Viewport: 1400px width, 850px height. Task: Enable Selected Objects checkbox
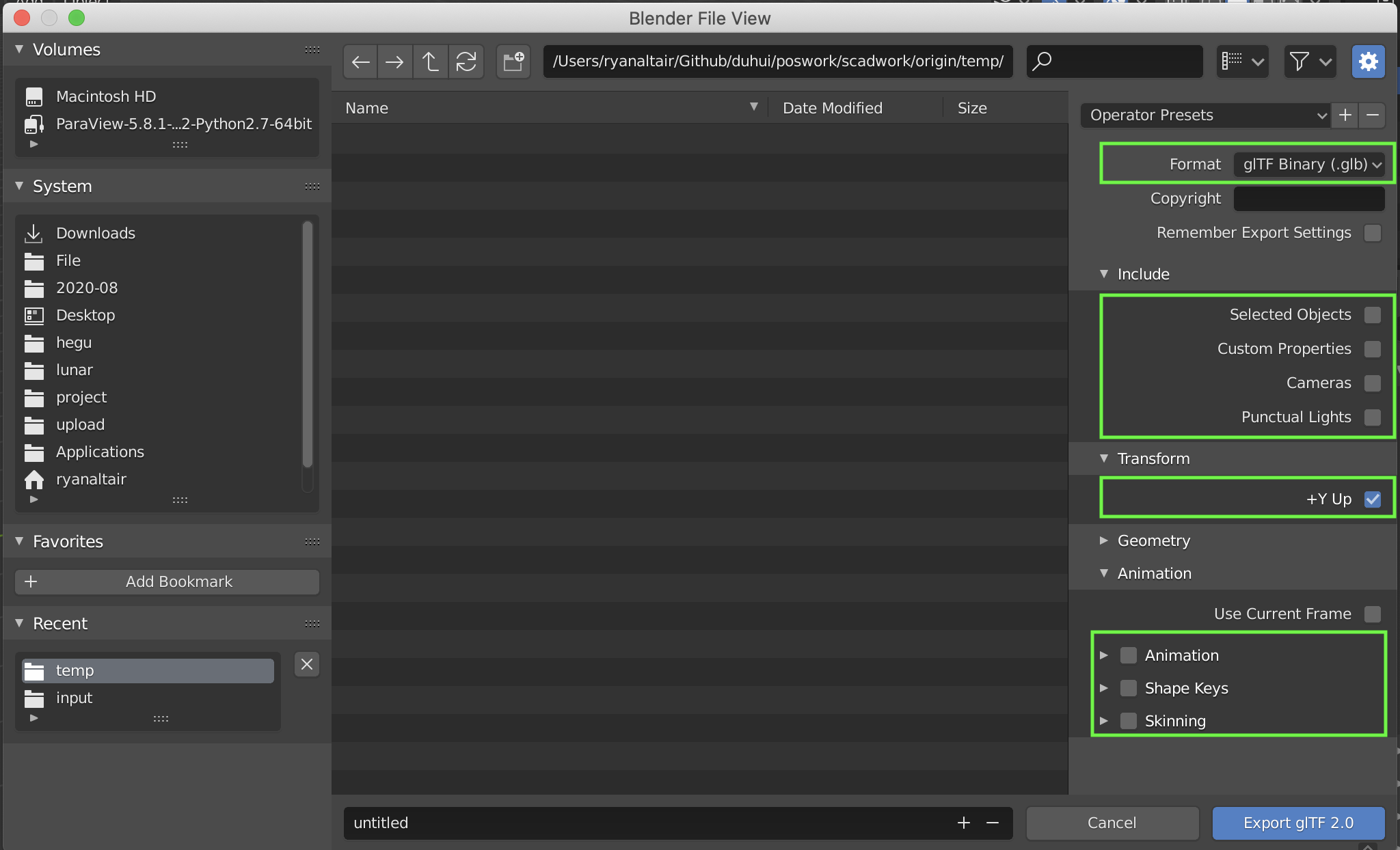pos(1372,315)
